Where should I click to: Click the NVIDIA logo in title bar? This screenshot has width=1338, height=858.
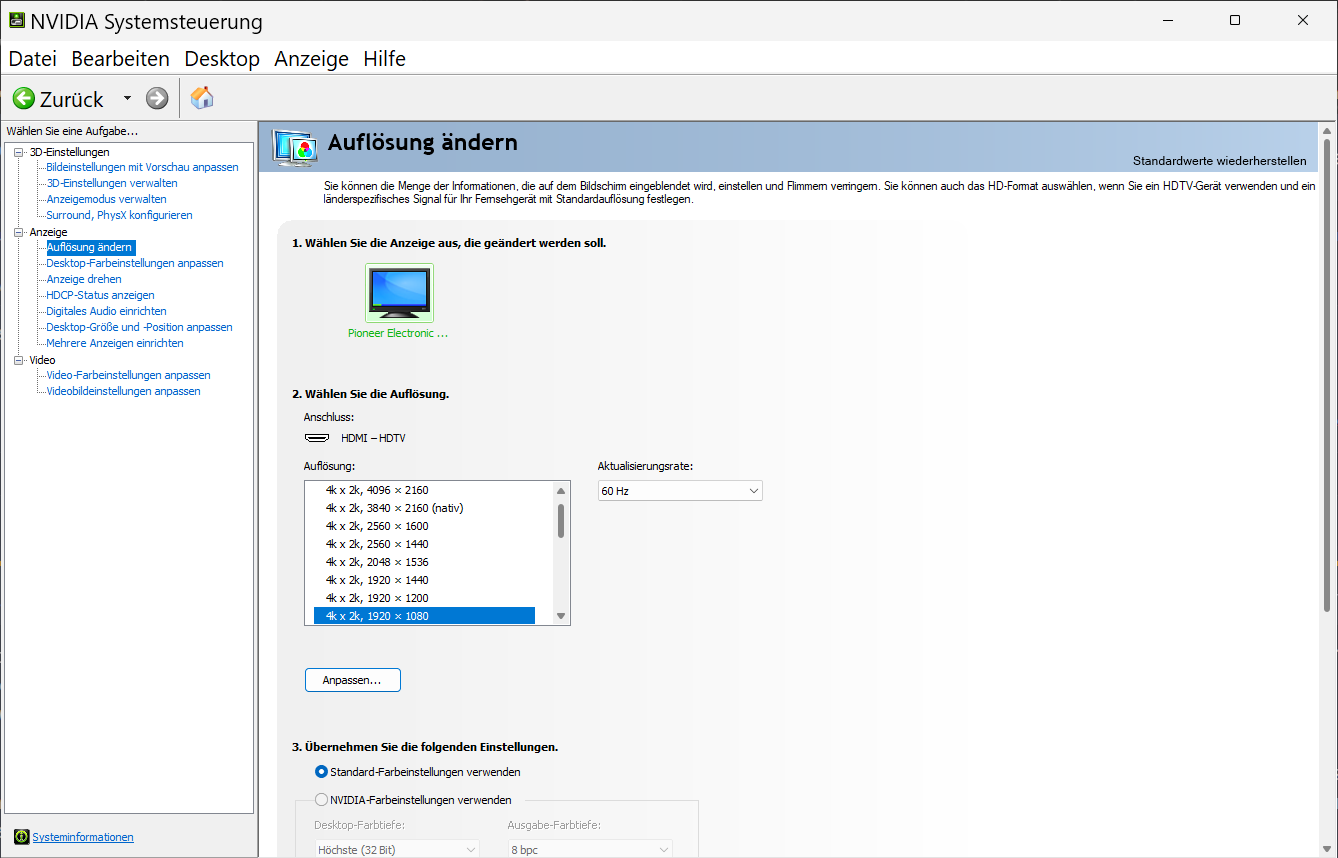(x=17, y=21)
